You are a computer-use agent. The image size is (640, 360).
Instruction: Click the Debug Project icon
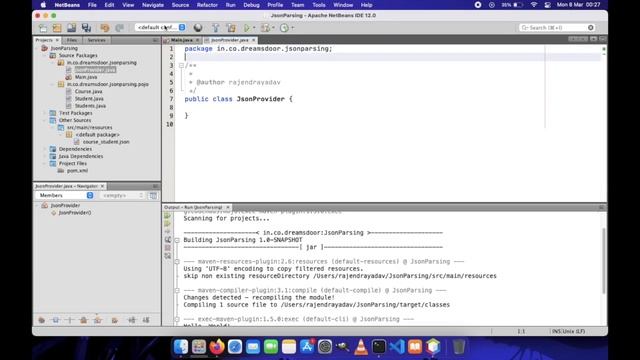point(265,28)
